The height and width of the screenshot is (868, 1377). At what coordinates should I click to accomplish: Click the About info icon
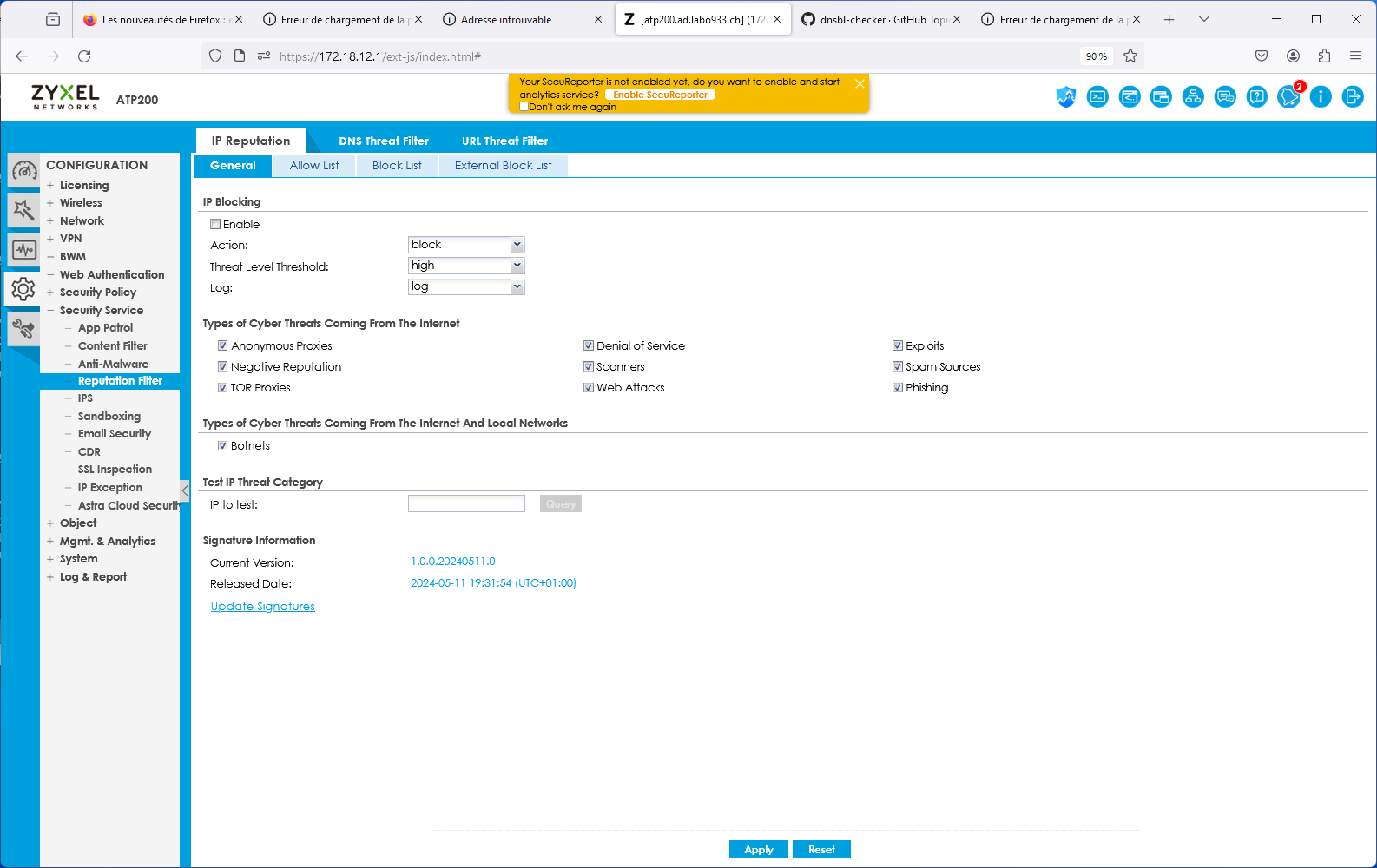click(1321, 97)
